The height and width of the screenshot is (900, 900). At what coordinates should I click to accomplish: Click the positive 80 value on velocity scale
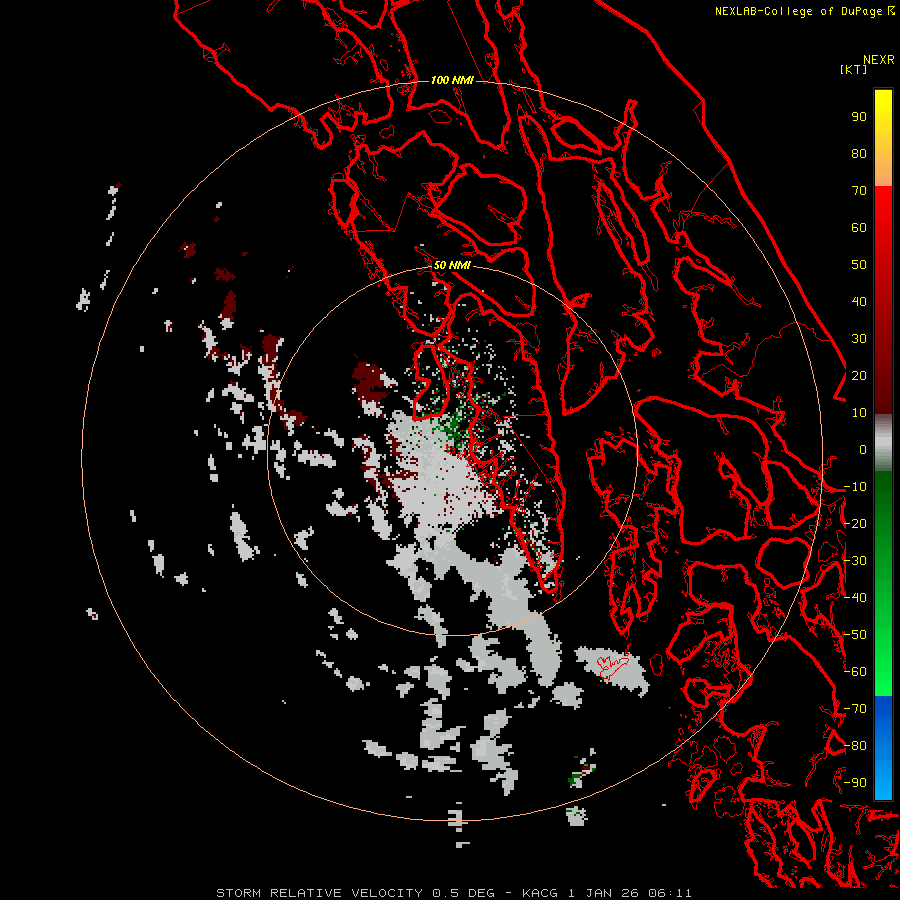pyautogui.click(x=859, y=153)
